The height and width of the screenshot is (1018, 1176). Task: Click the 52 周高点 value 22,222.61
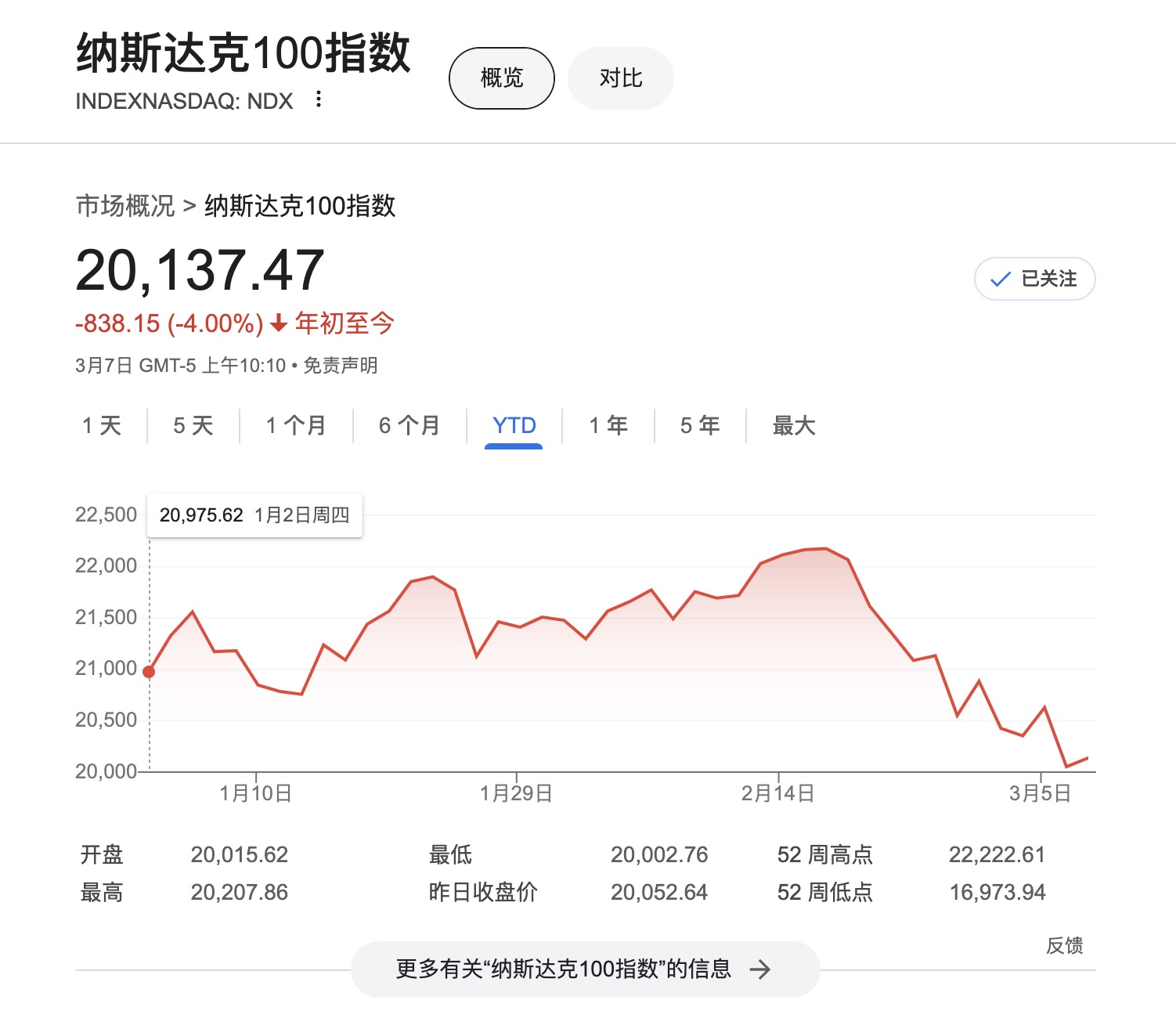(997, 854)
